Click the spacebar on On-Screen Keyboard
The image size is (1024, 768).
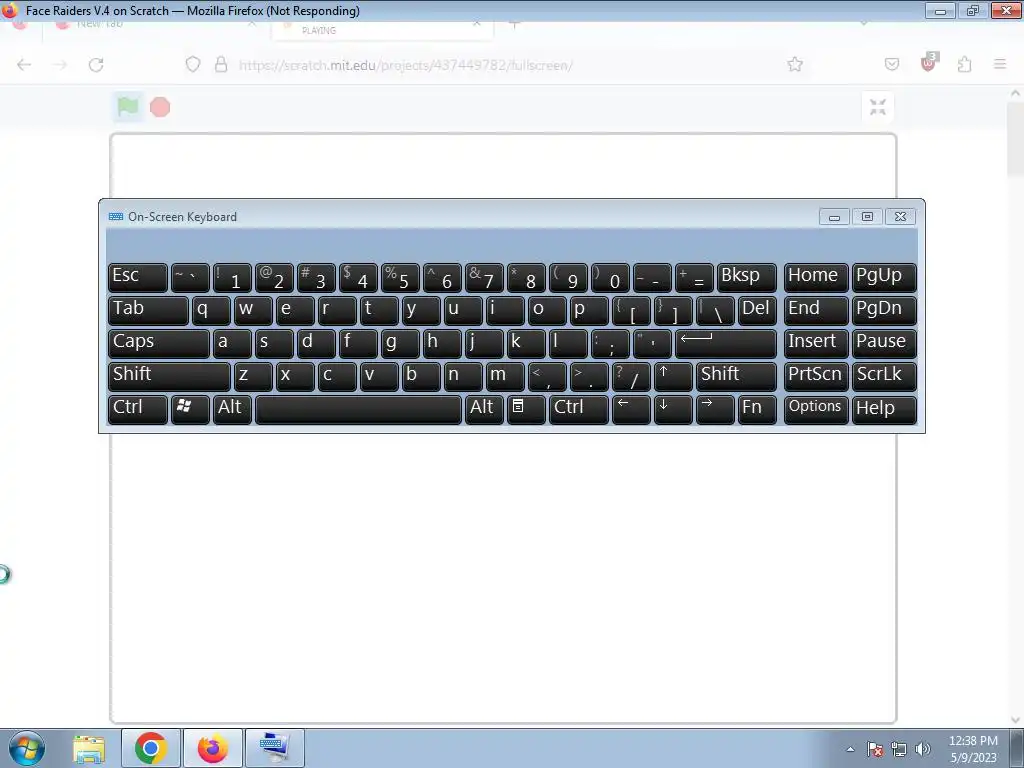358,409
